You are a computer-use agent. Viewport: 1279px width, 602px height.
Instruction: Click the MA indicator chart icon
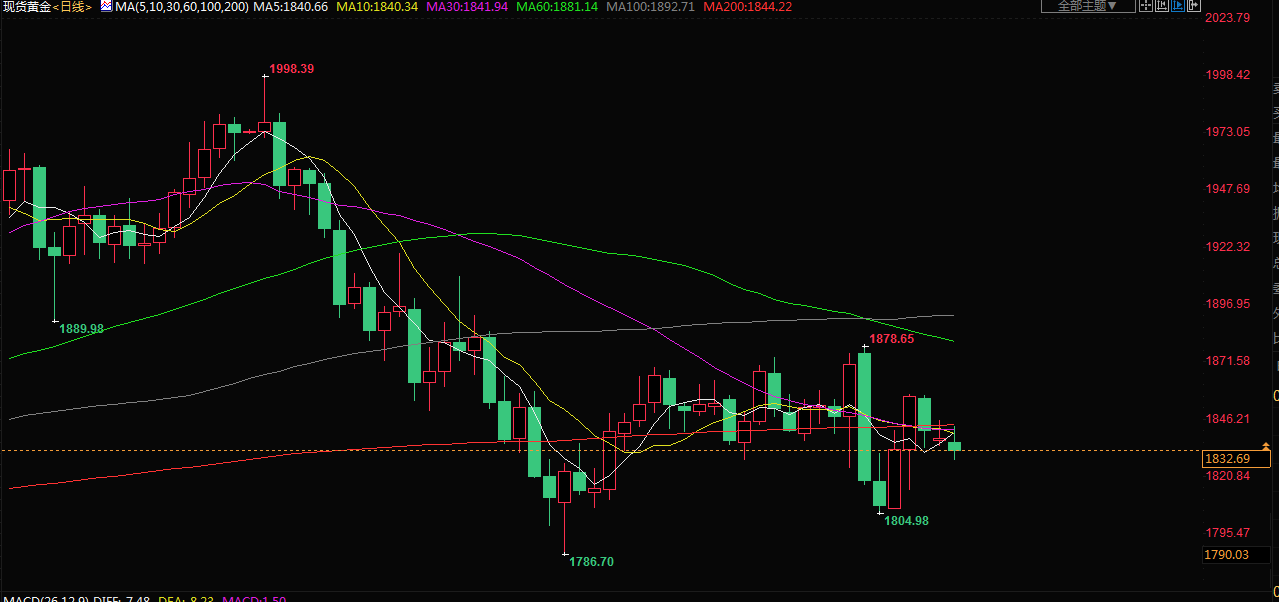tap(106, 7)
